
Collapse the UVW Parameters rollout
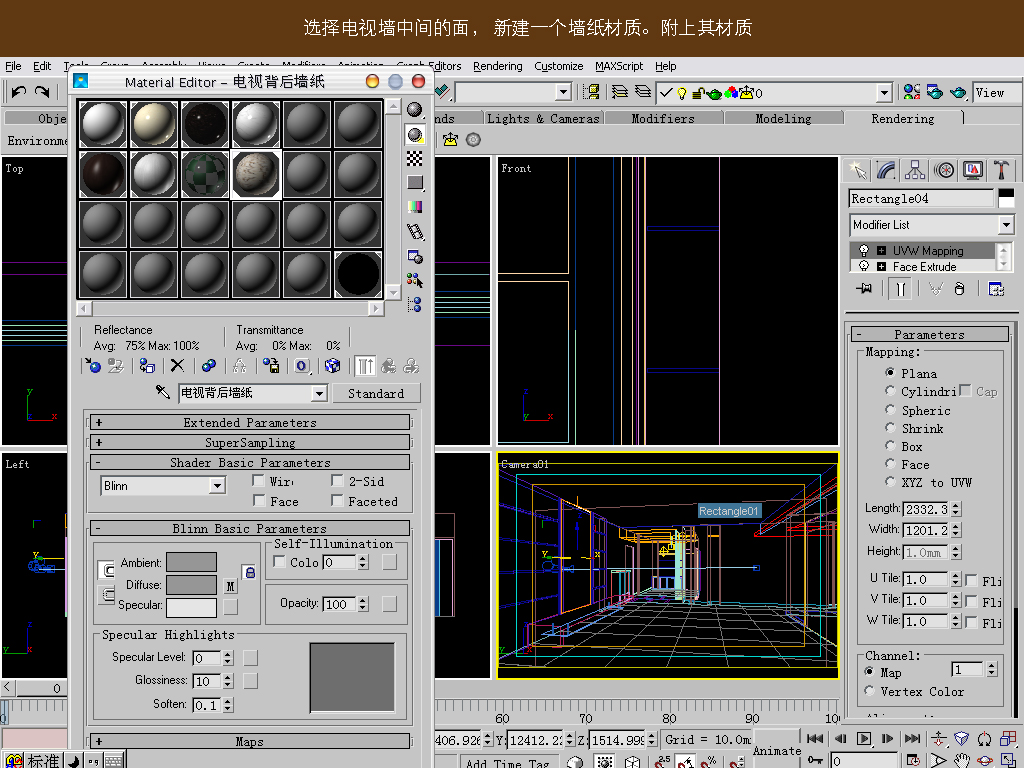click(x=929, y=334)
